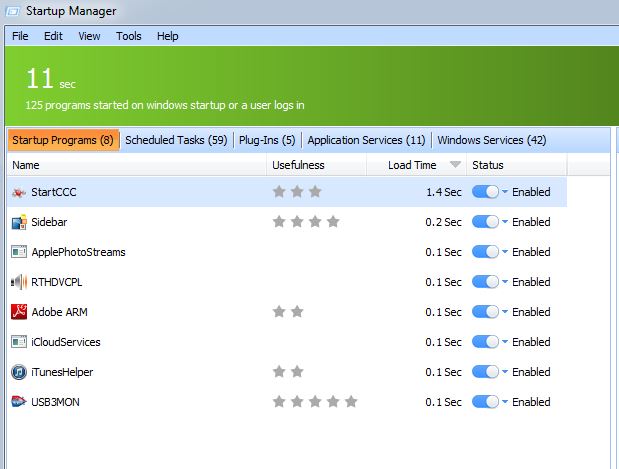
Task: Open Windows Services (42) tab
Action: pos(492,140)
